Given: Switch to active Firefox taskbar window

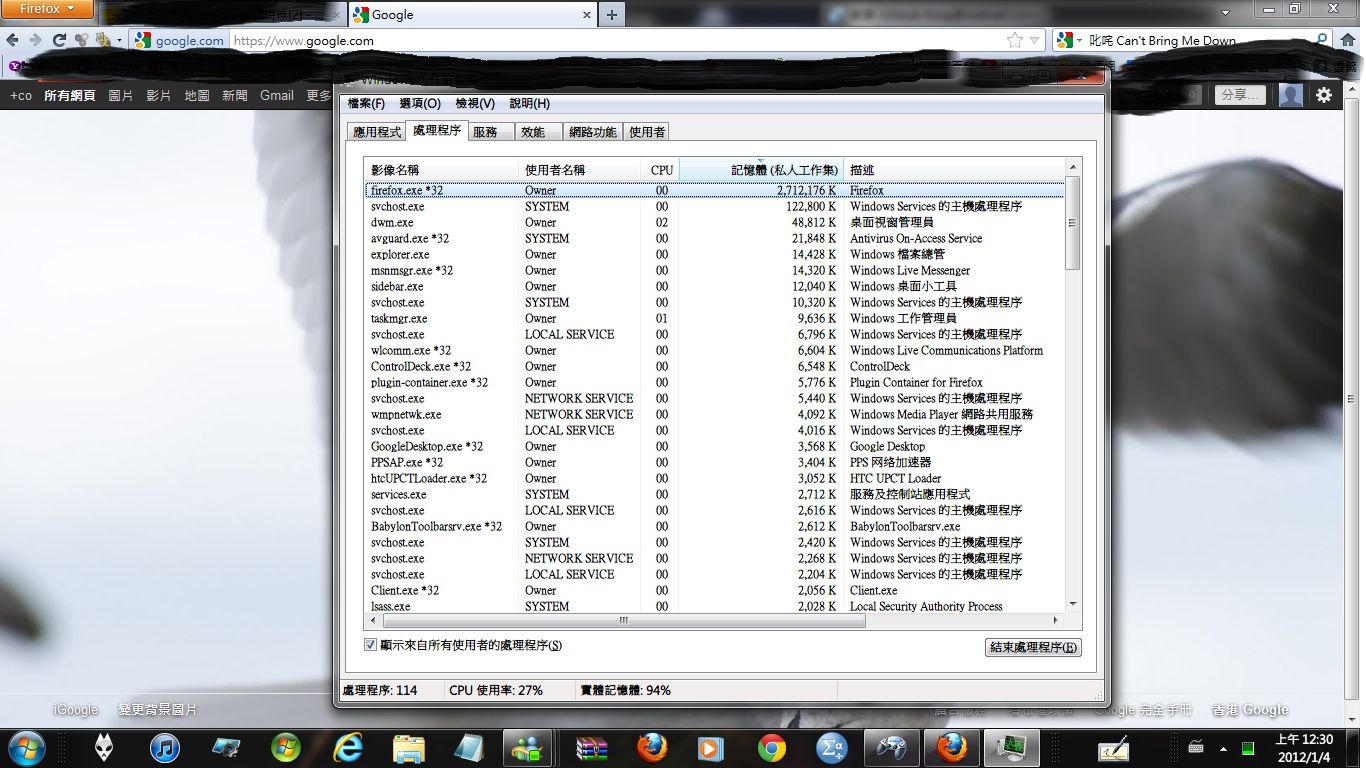Looking at the screenshot, I should [x=951, y=747].
